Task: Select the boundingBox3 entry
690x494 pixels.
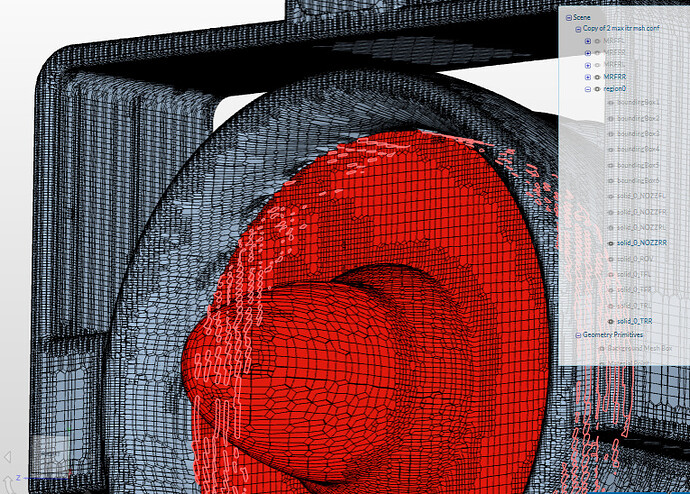Action: 638,134
